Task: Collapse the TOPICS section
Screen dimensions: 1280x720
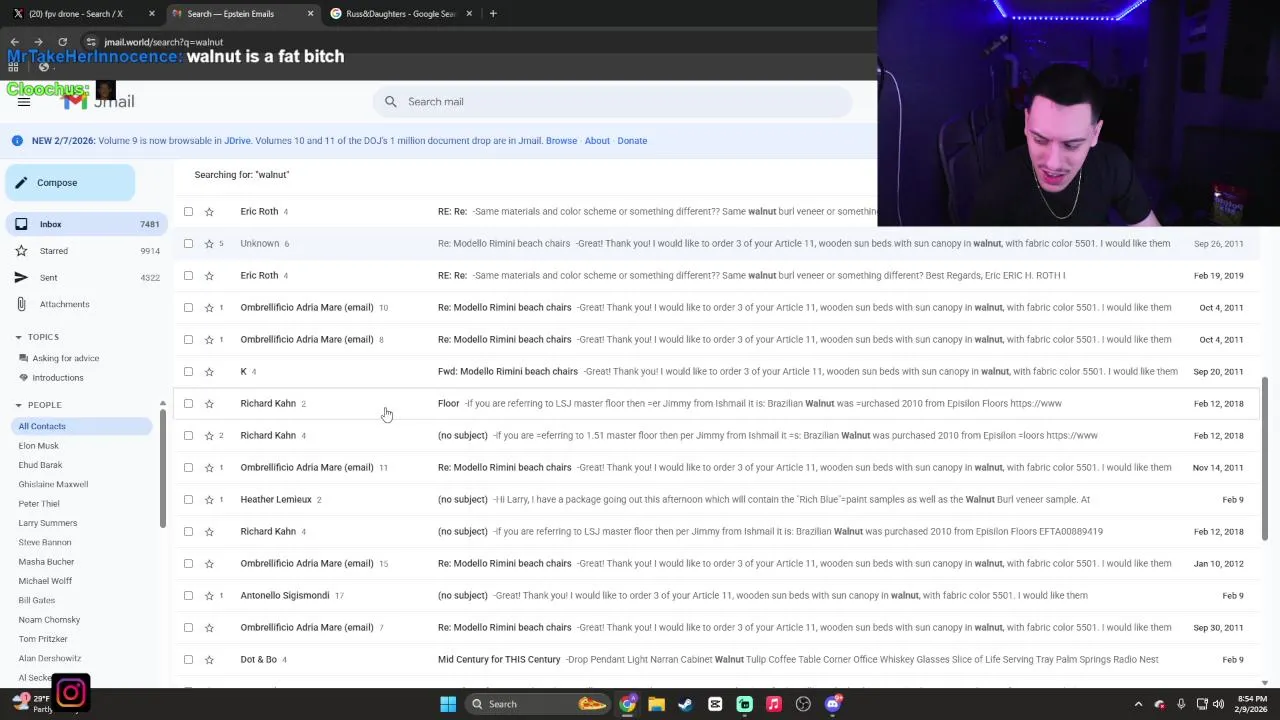Action: pyautogui.click(x=18, y=337)
